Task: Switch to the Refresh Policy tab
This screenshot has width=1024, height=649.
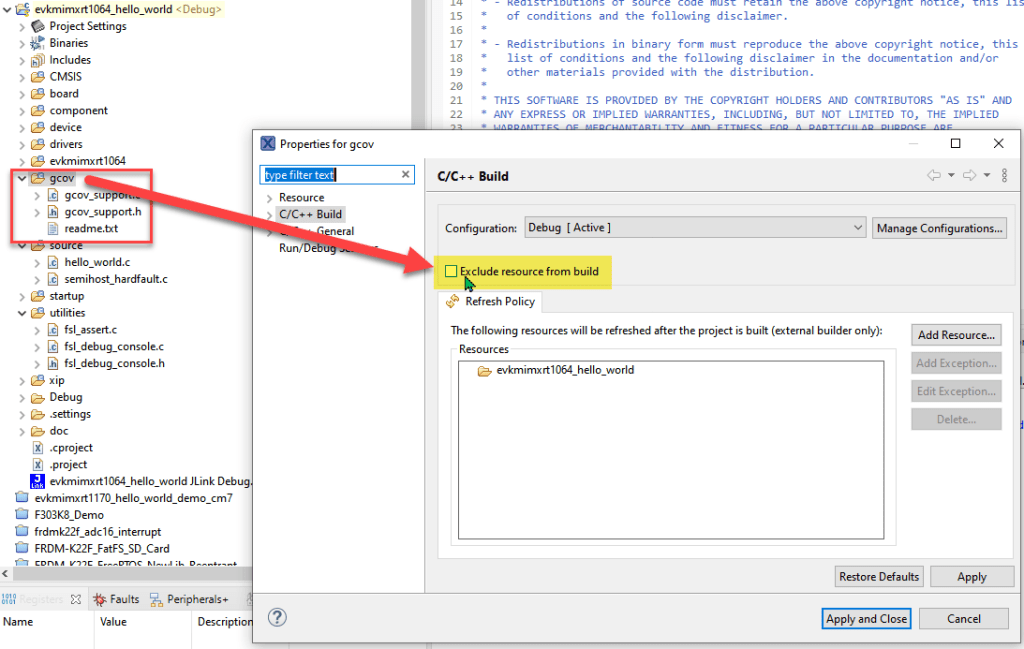Action: pos(499,302)
